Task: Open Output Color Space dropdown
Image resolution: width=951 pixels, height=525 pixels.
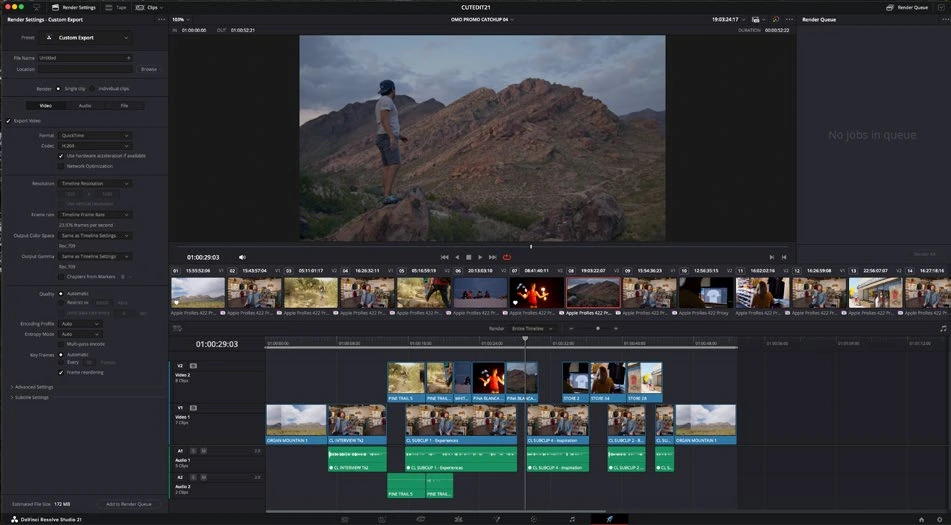Action: [x=95, y=235]
